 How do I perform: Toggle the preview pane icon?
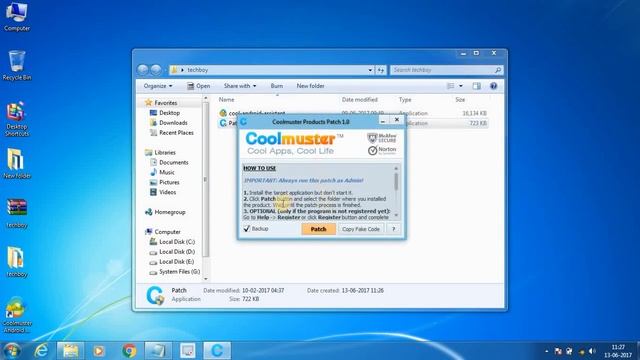476,86
